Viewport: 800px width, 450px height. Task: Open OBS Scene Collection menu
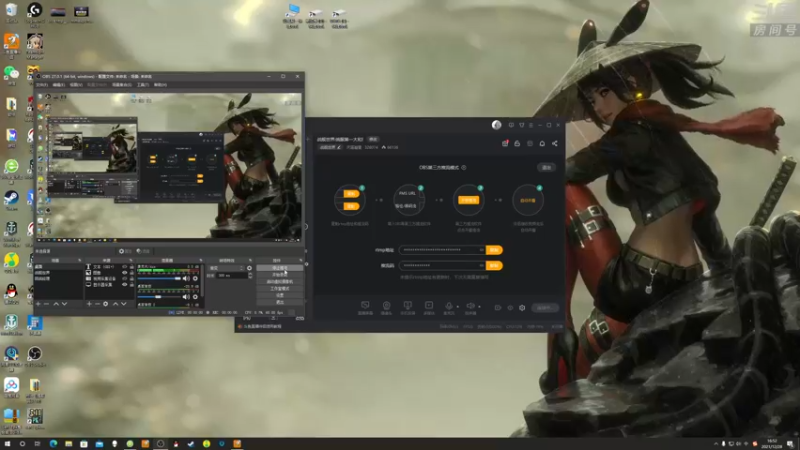click(x=121, y=85)
